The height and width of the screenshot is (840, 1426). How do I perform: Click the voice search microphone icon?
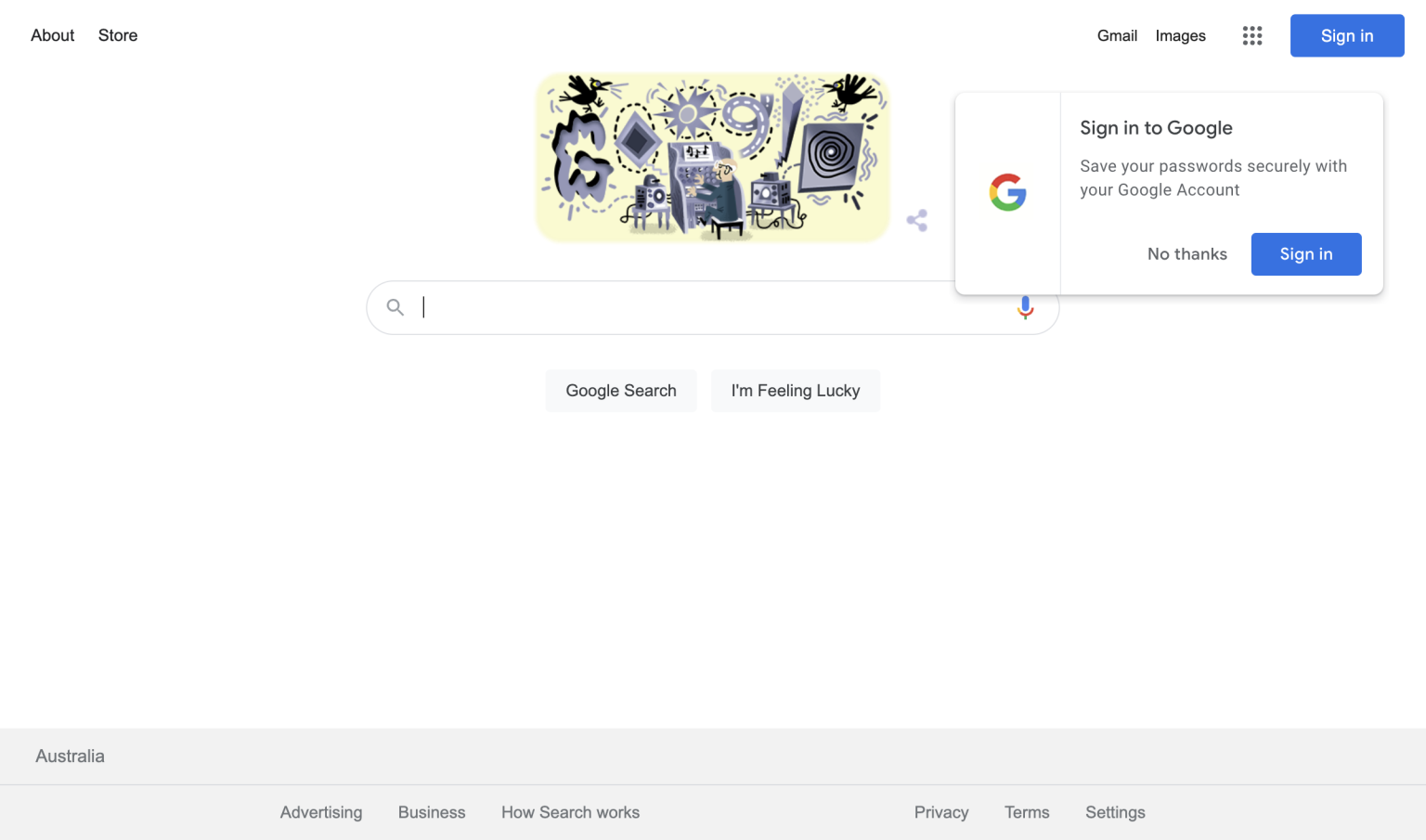(x=1025, y=308)
